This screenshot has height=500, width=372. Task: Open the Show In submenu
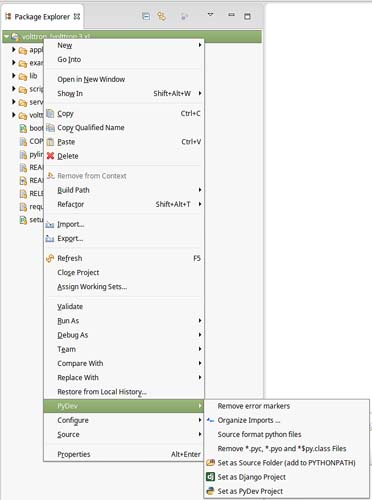(124, 93)
